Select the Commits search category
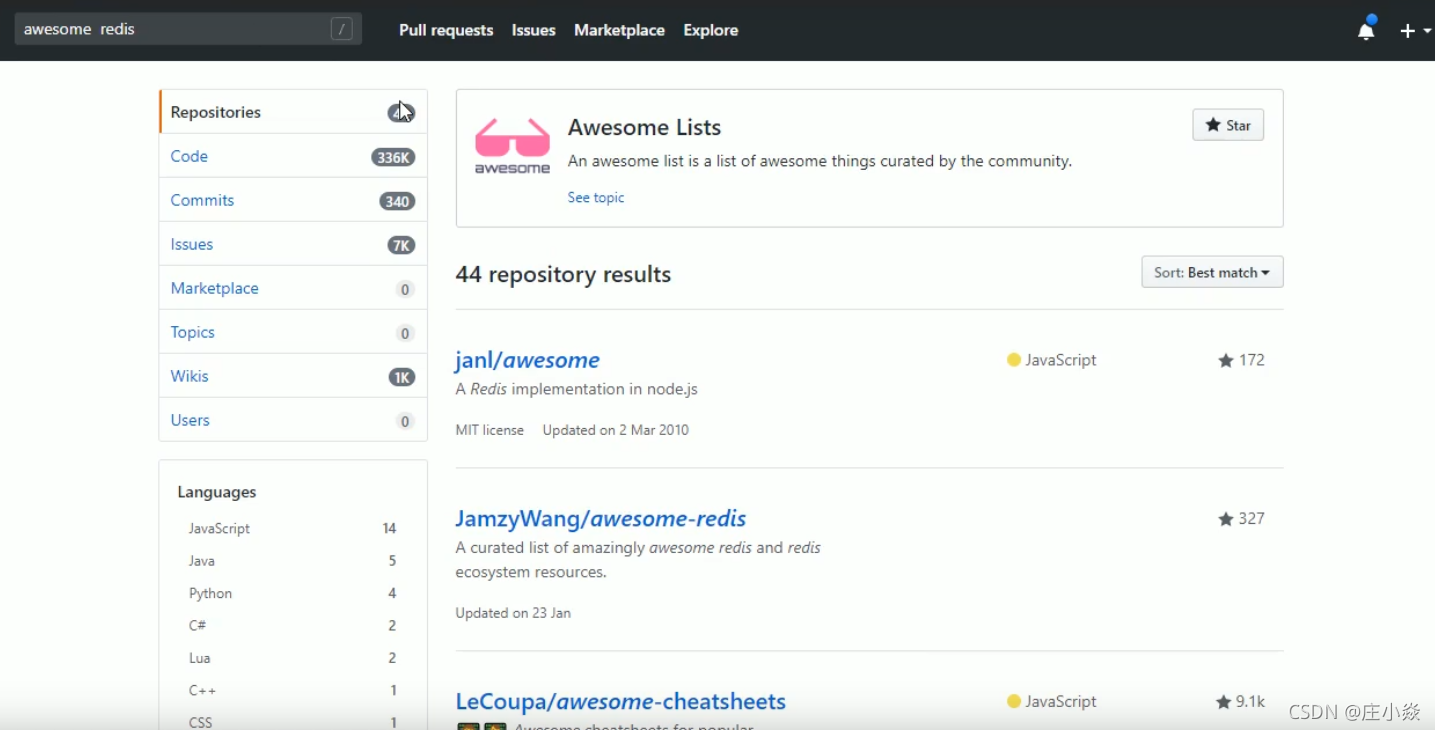The height and width of the screenshot is (730, 1435). 293,200
